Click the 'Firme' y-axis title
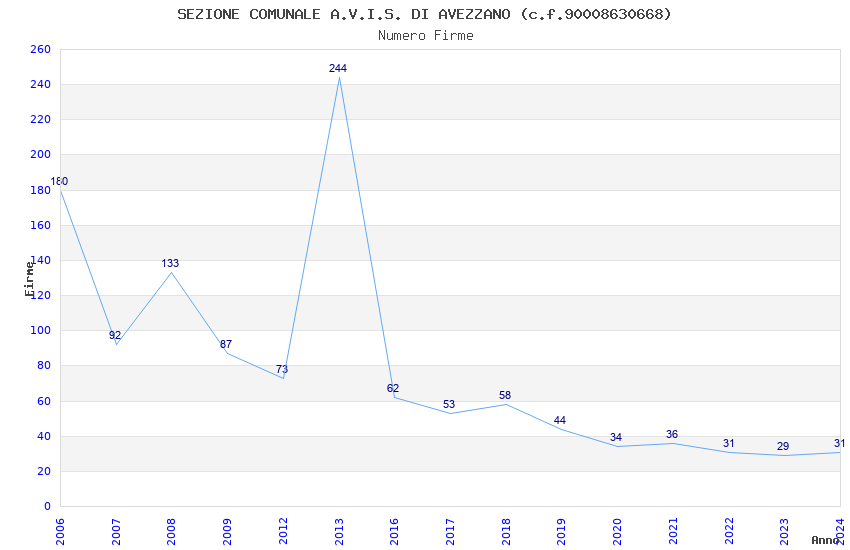This screenshot has width=850, height=550. pyautogui.click(x=29, y=279)
